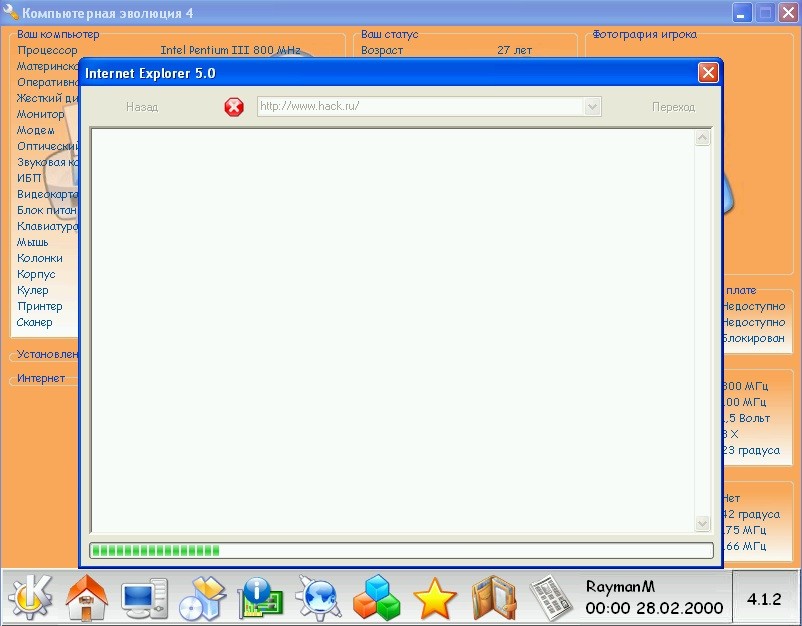Select the Модем row in main window

coord(35,130)
